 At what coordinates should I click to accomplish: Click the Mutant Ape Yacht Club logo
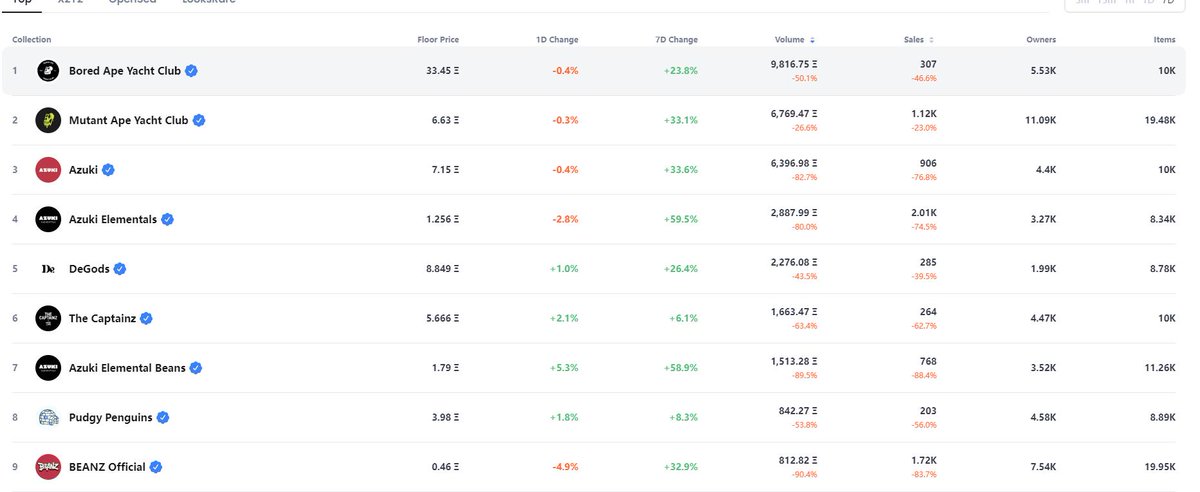(48, 120)
